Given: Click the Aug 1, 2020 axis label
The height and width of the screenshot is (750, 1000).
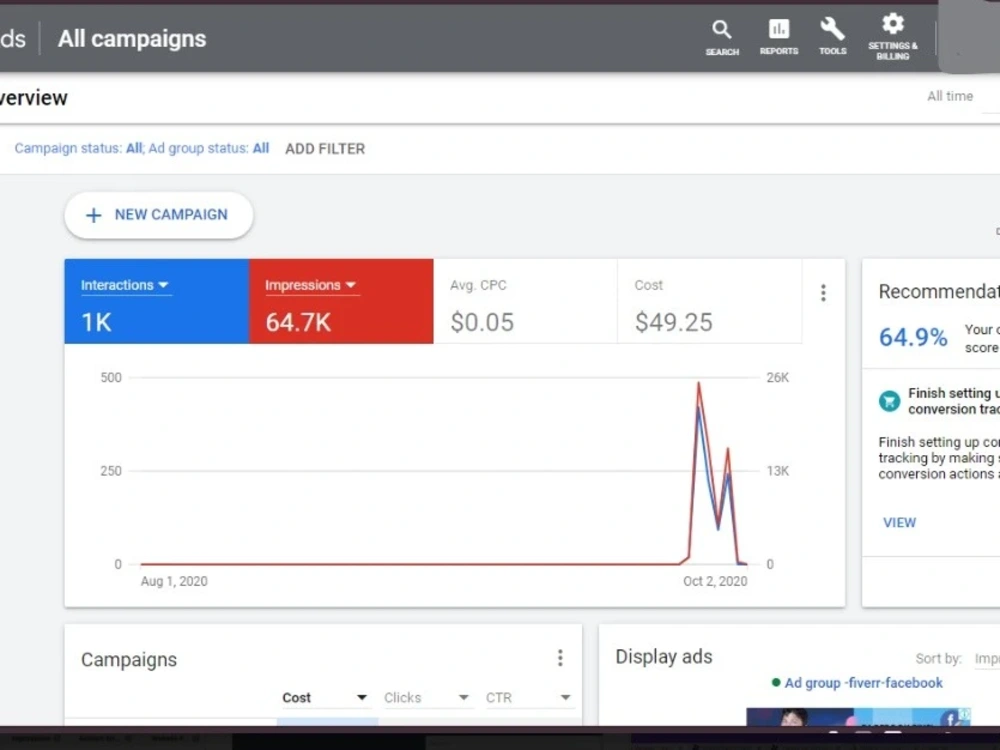Looking at the screenshot, I should (174, 581).
